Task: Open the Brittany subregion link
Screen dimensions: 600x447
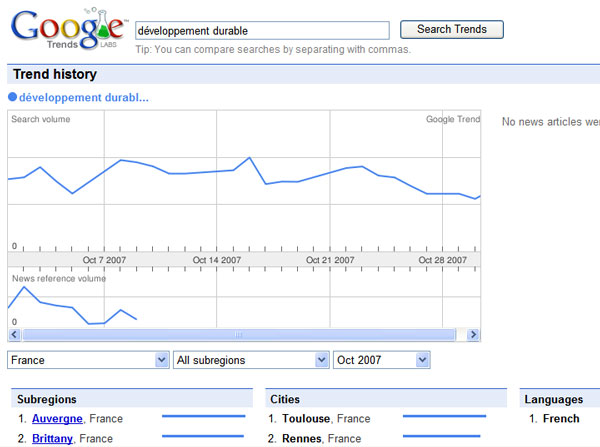Action: (52, 438)
